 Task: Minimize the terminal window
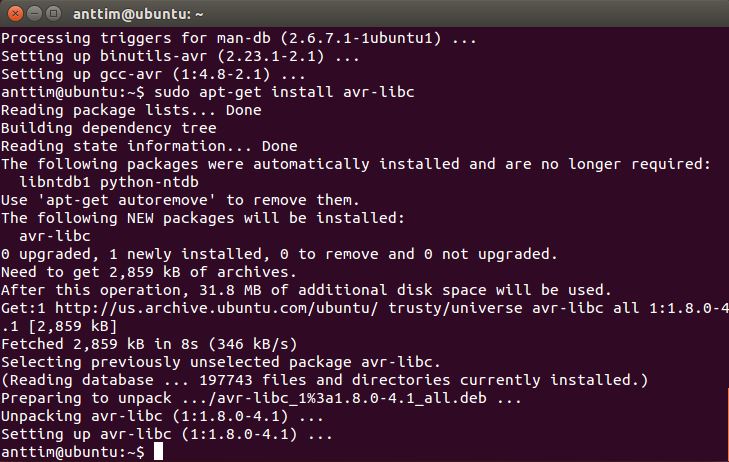click(x=34, y=13)
